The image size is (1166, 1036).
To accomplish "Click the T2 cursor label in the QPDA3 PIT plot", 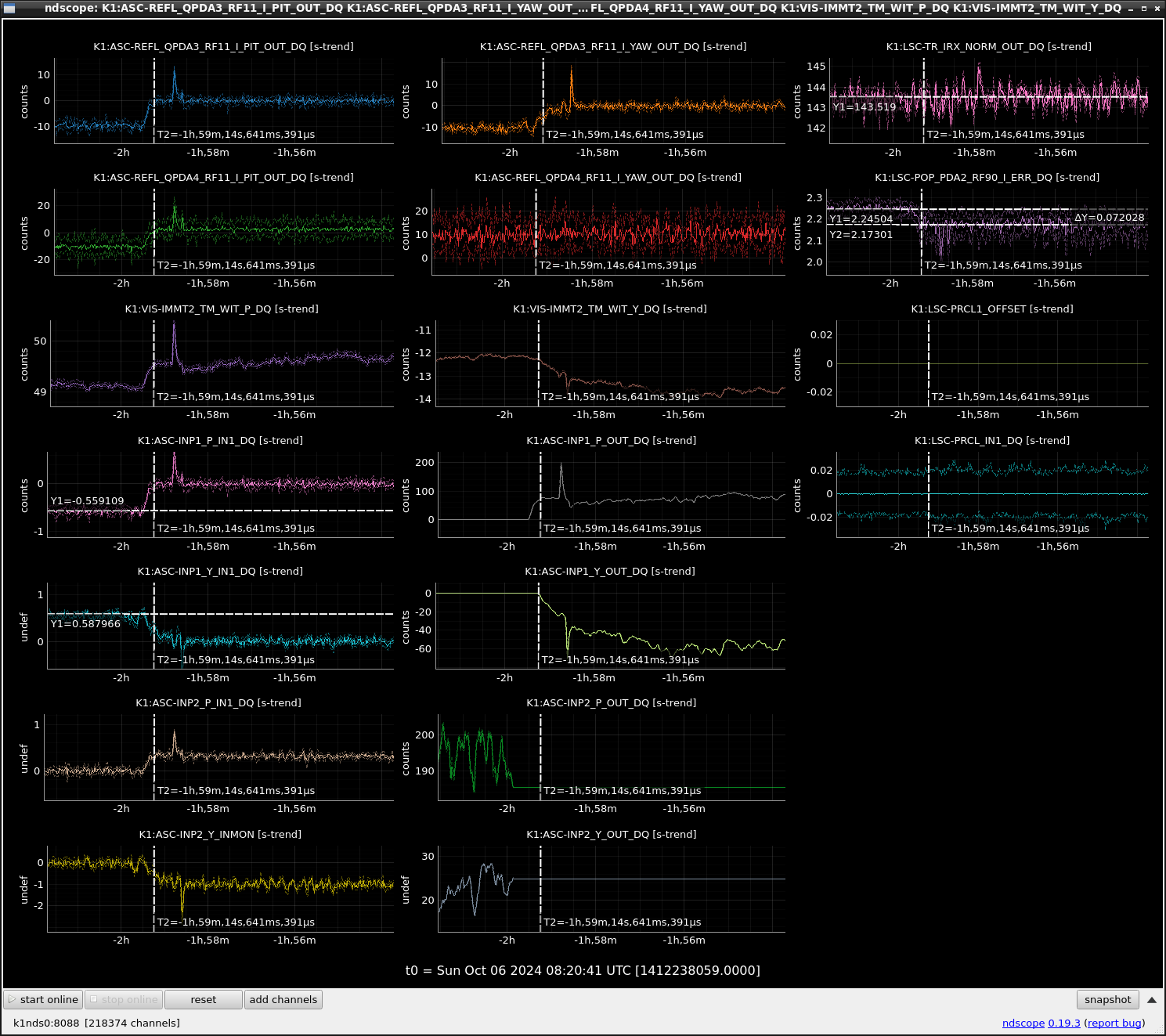I will (x=236, y=135).
